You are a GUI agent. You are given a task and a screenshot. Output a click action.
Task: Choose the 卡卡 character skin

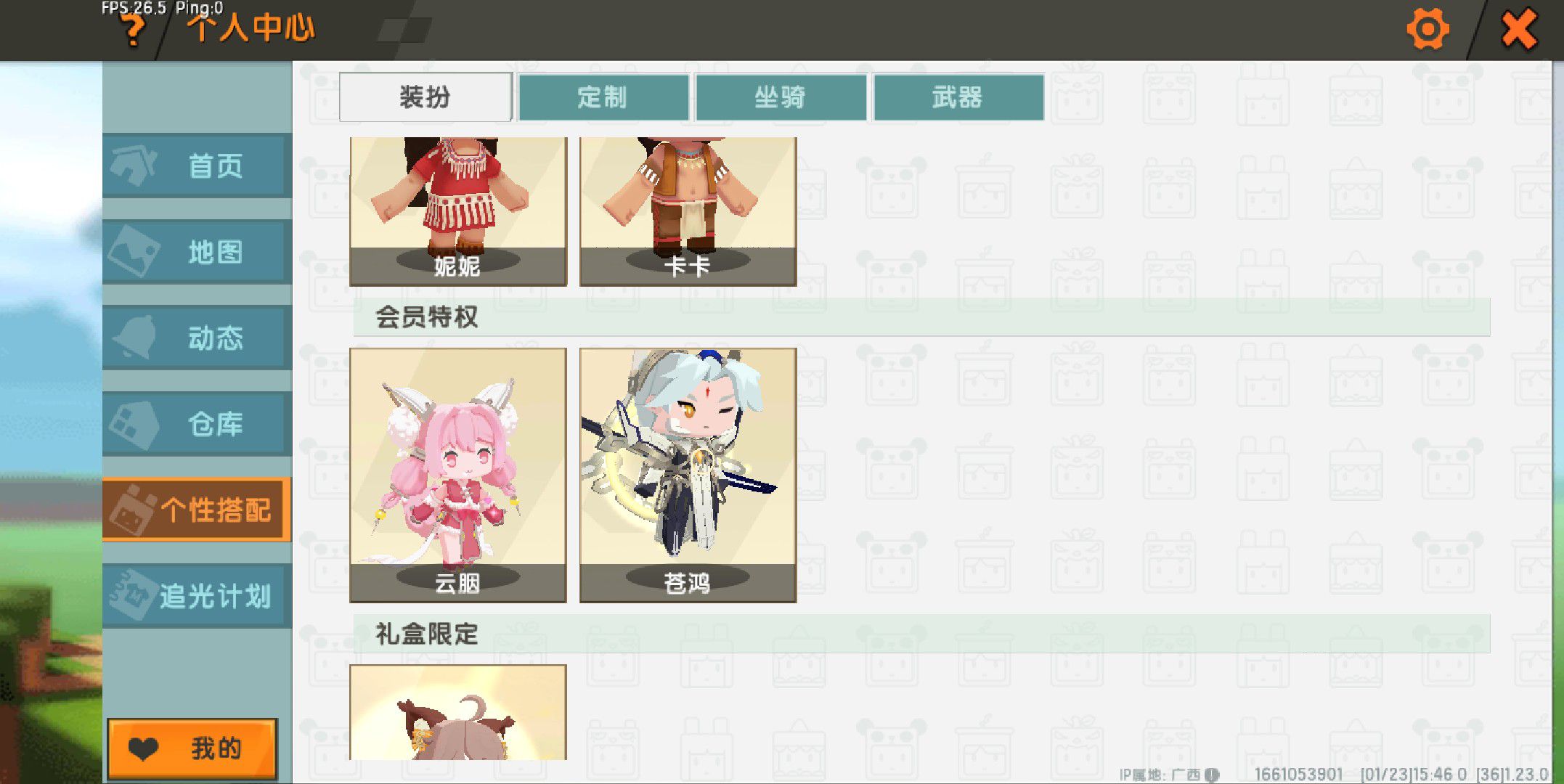tap(688, 211)
